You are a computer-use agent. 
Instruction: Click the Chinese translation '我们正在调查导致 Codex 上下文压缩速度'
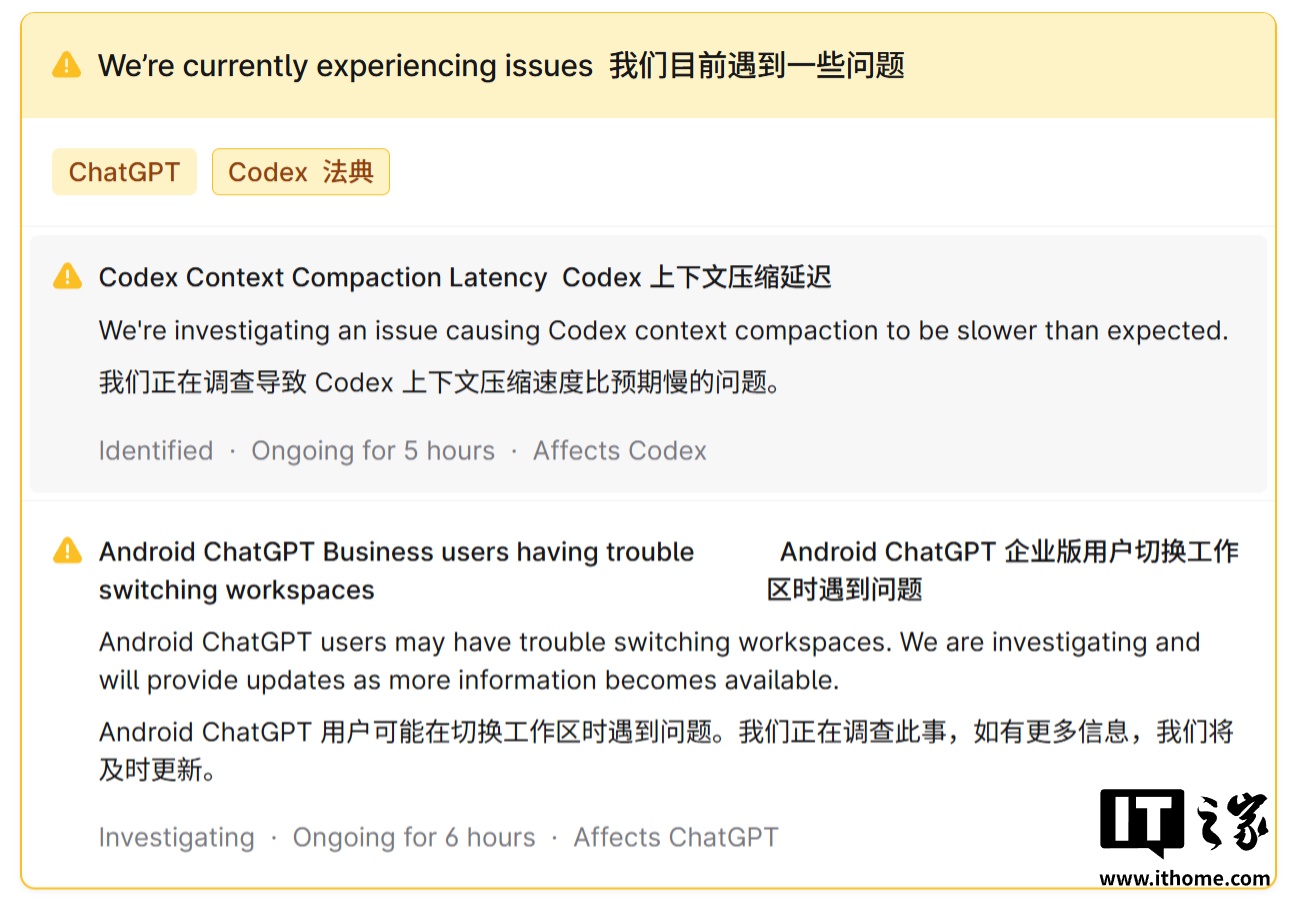coord(439,383)
